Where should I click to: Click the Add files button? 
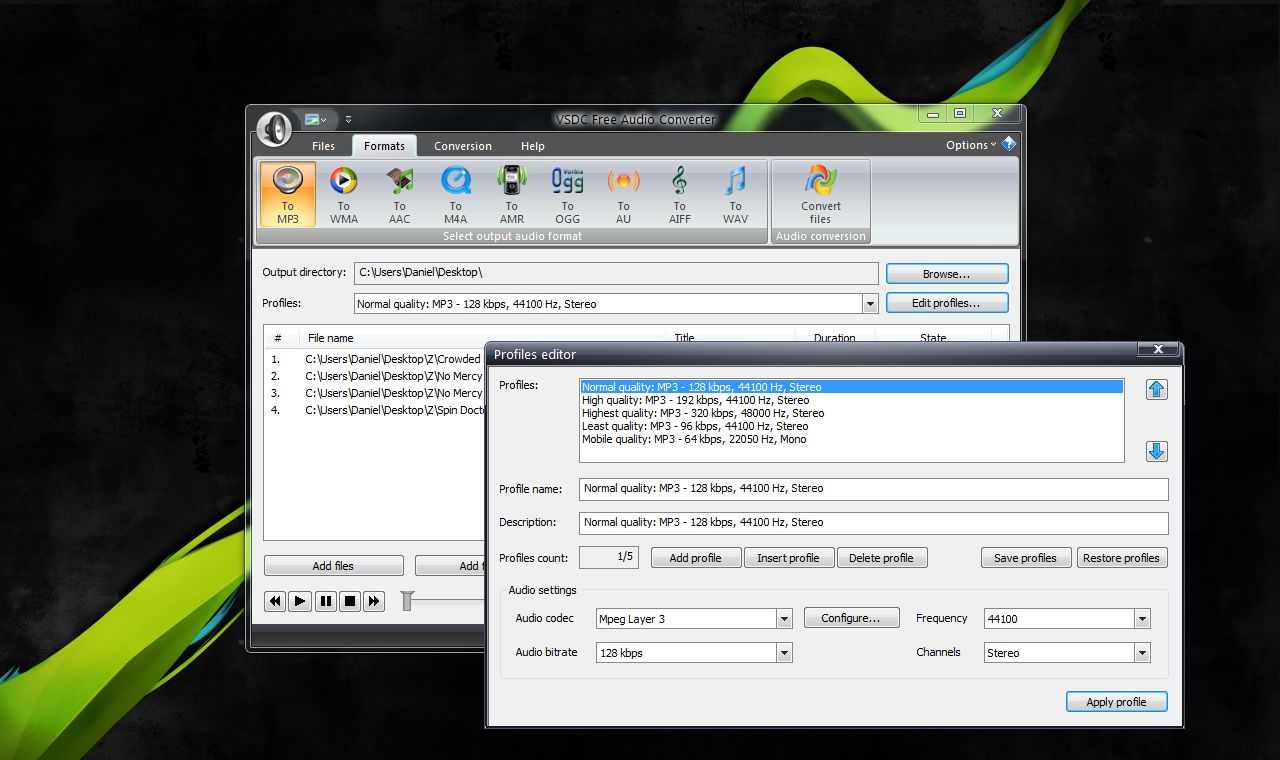[x=333, y=566]
